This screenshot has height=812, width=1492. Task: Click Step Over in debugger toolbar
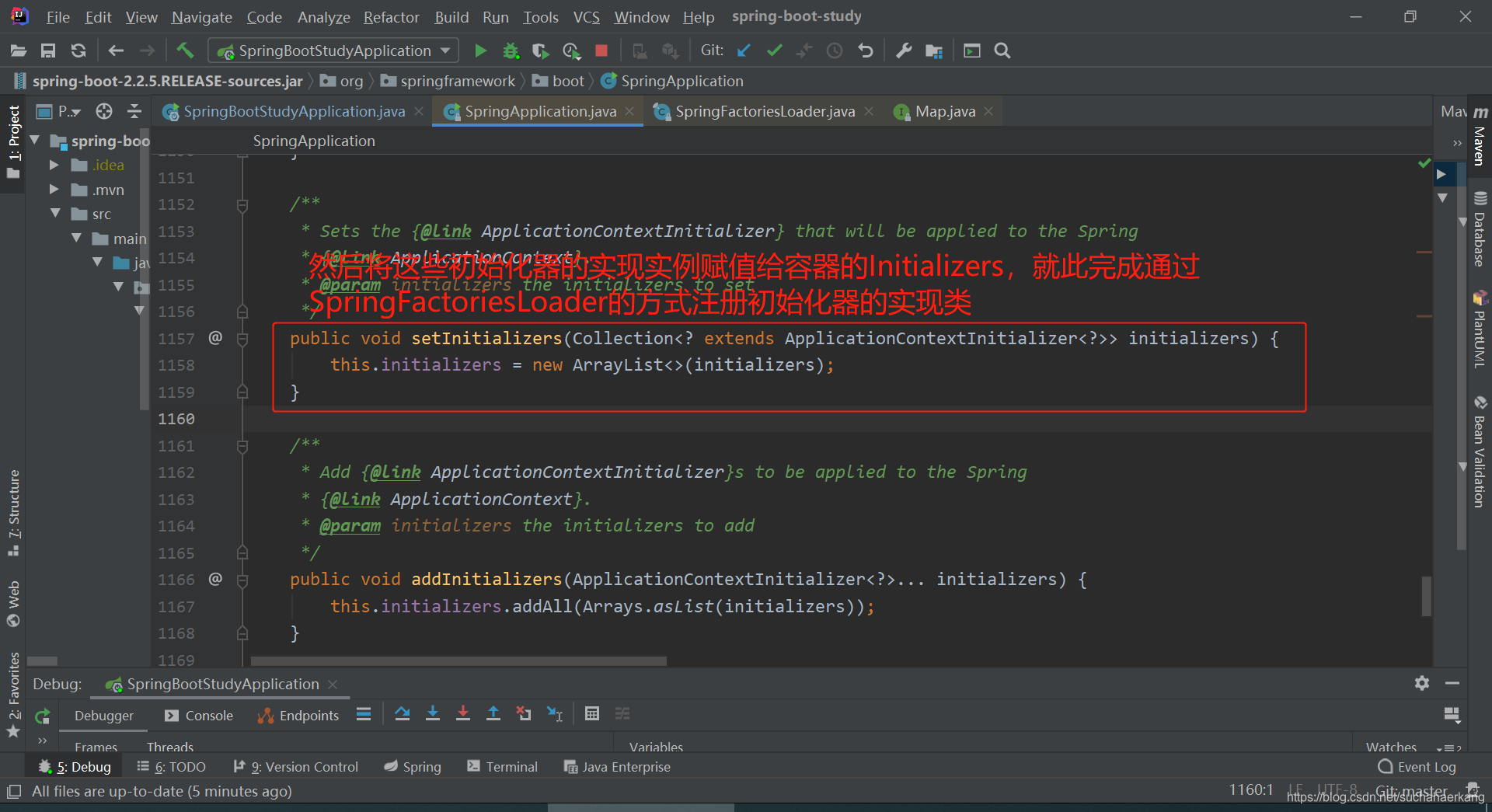click(402, 713)
